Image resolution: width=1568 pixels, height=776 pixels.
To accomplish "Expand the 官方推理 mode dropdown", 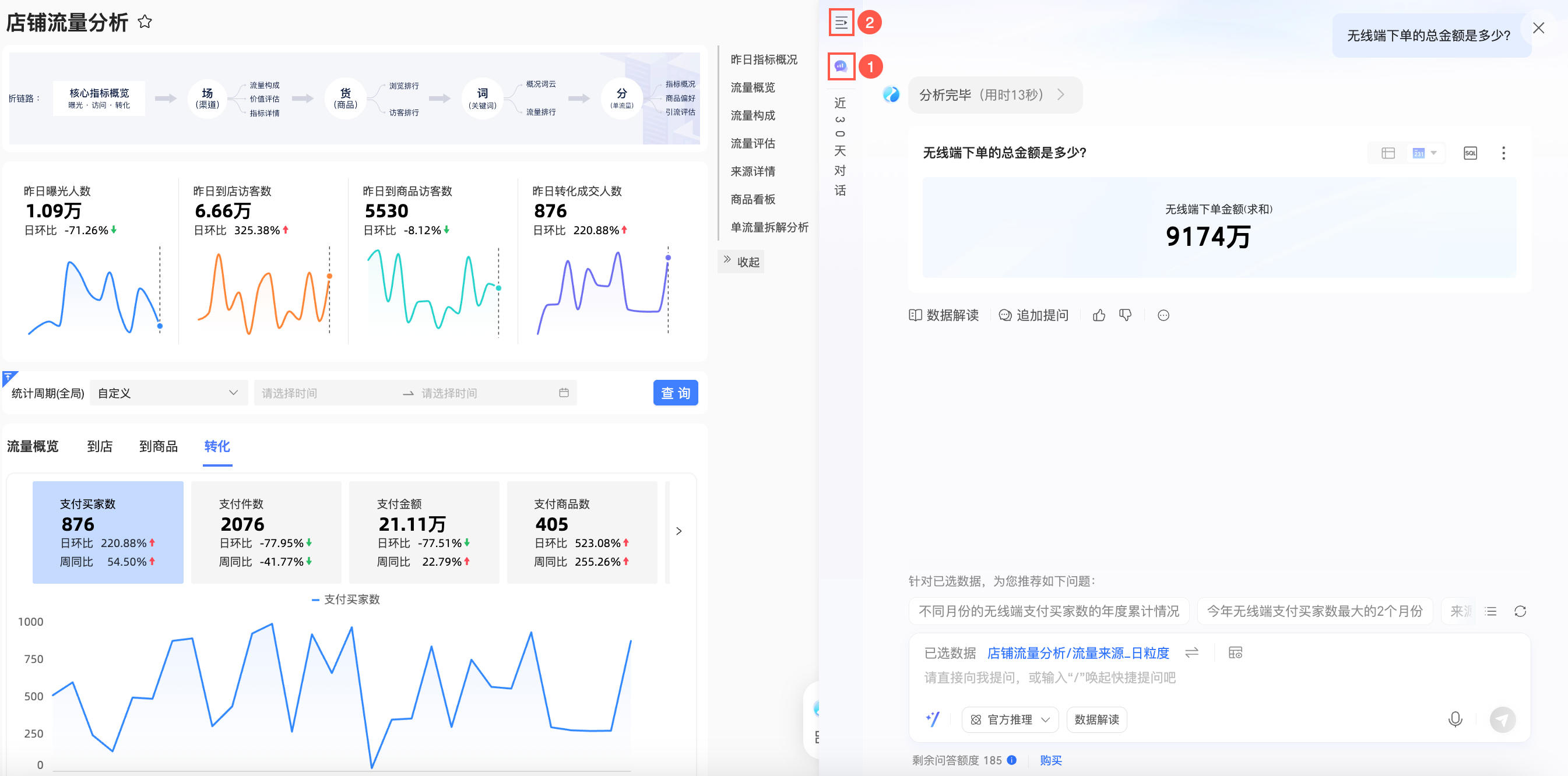I will 1010,719.
